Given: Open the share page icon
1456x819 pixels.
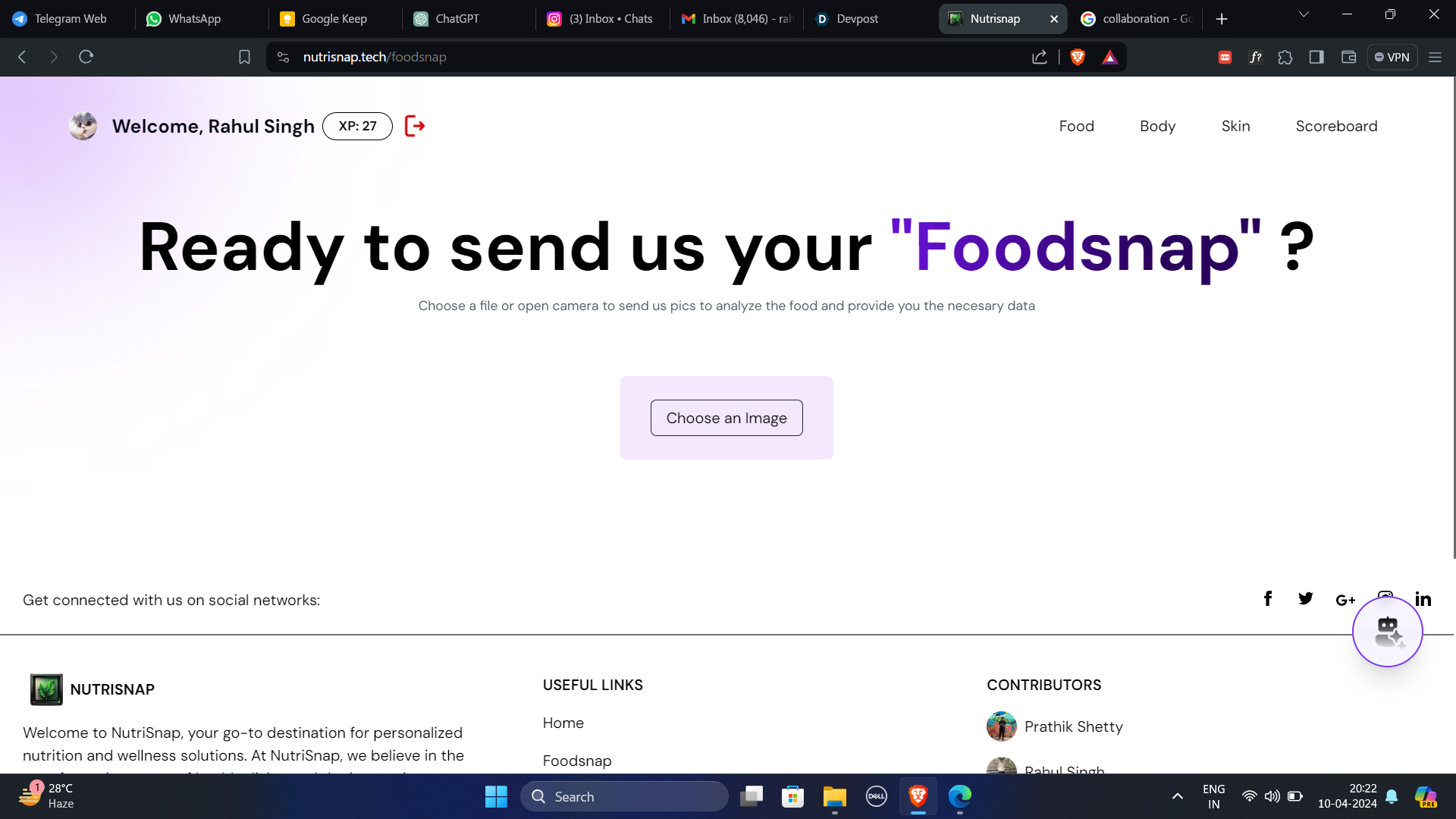Looking at the screenshot, I should (1040, 57).
